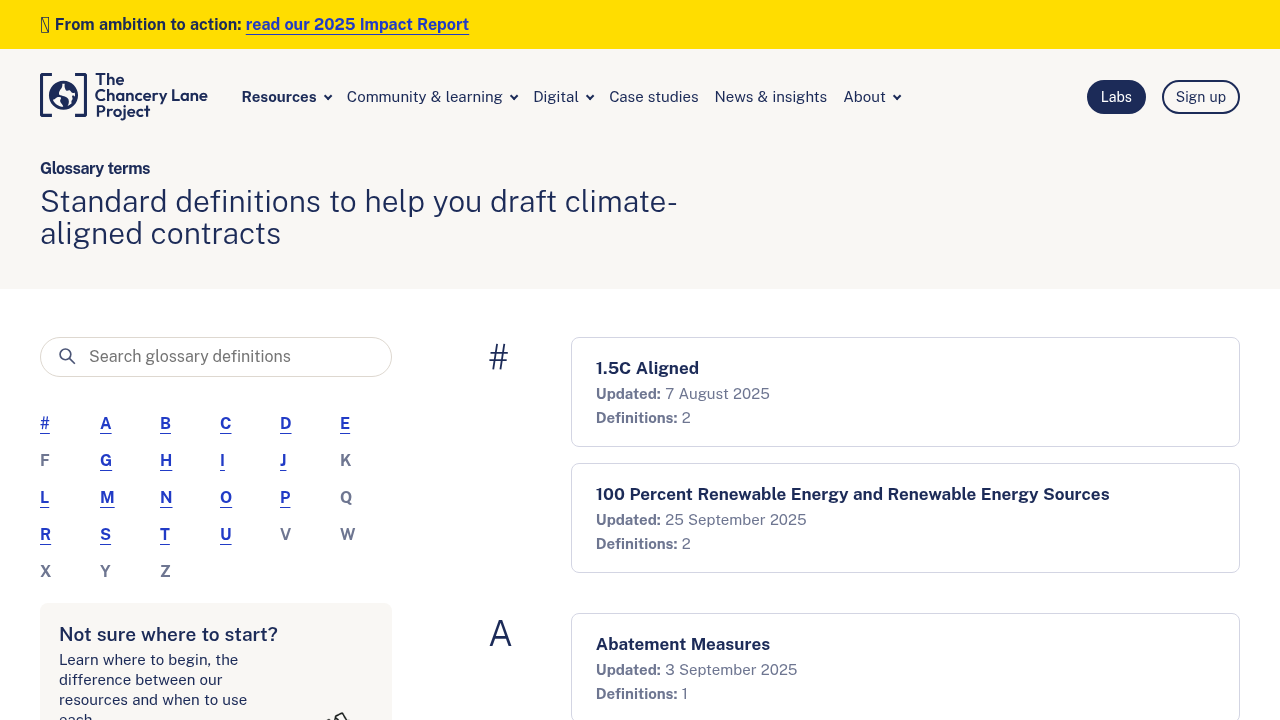This screenshot has width=1280, height=720.
Task: Jump to letter U terms
Action: (226, 535)
